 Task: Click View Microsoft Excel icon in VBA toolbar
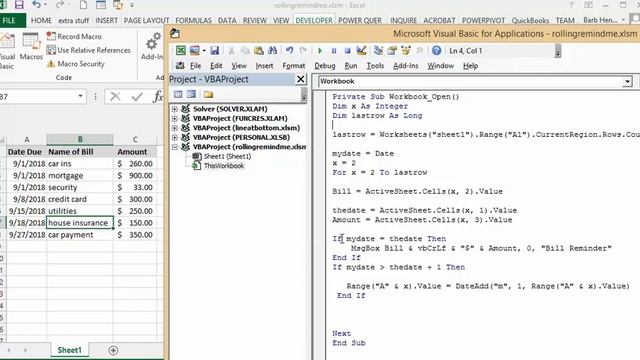coord(180,51)
